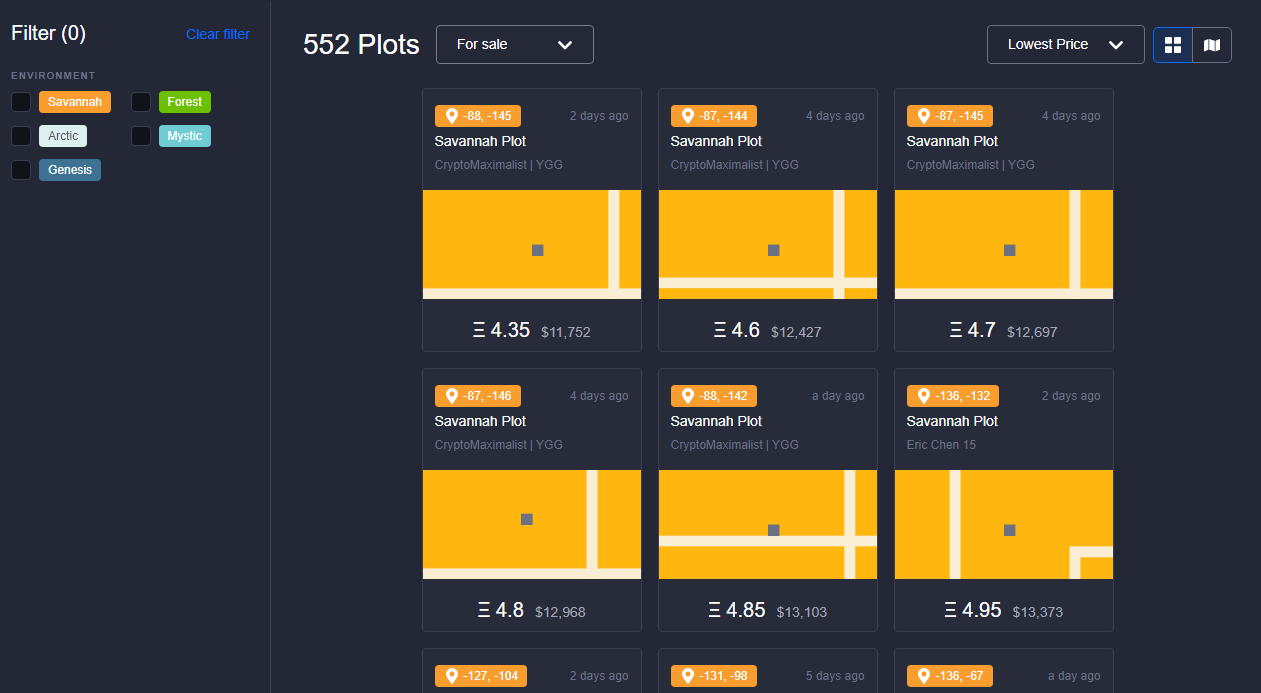
Task: Switch to map view icon
Action: (x=1212, y=45)
